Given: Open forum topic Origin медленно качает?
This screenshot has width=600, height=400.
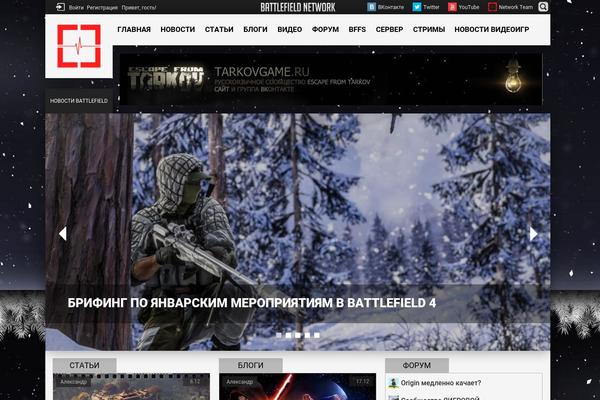Looking at the screenshot, I should 441,383.
